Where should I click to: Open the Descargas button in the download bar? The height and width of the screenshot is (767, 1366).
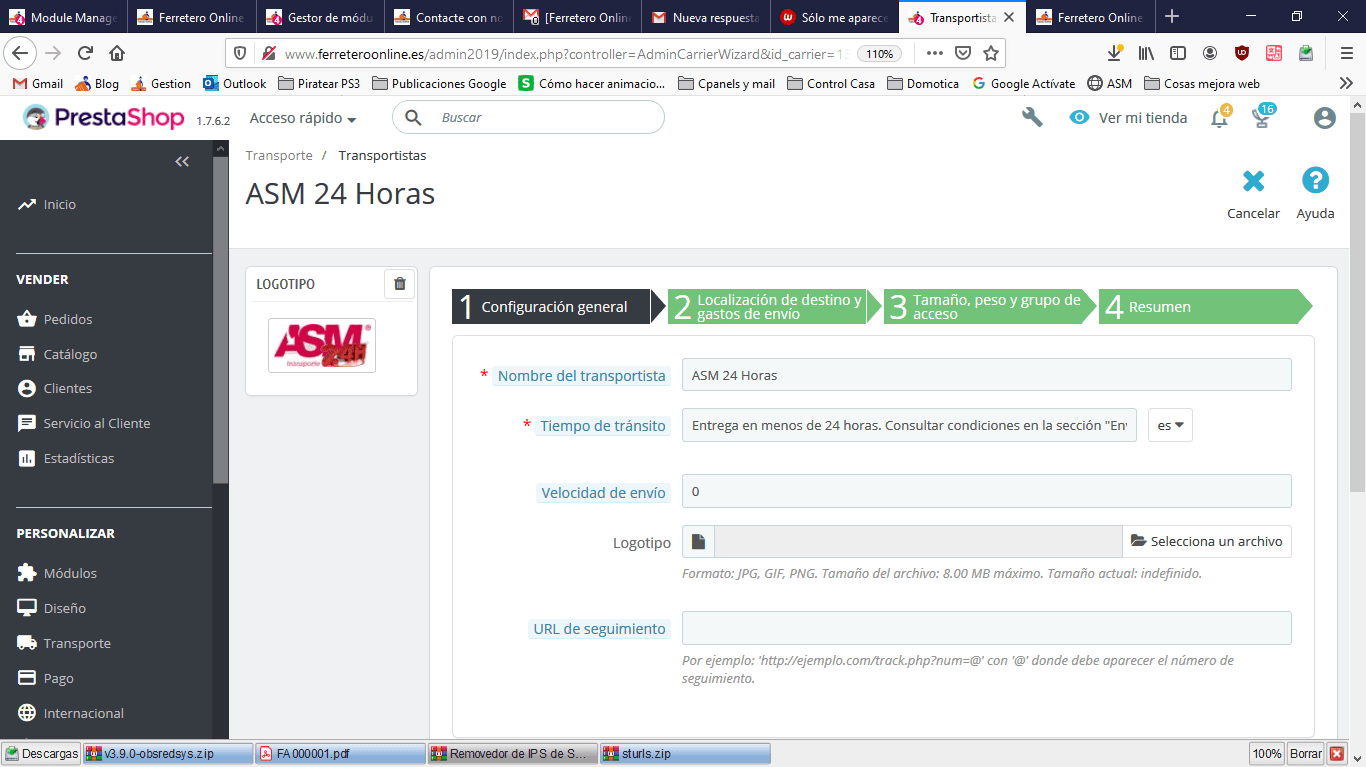click(x=42, y=754)
